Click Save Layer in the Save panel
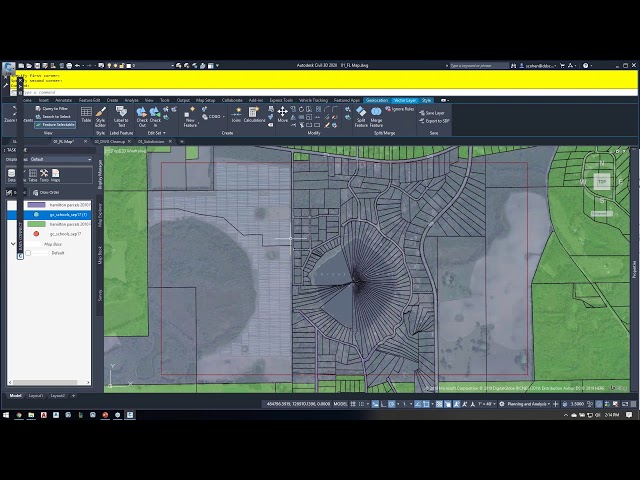Image resolution: width=640 pixels, height=480 pixels. pos(432,113)
